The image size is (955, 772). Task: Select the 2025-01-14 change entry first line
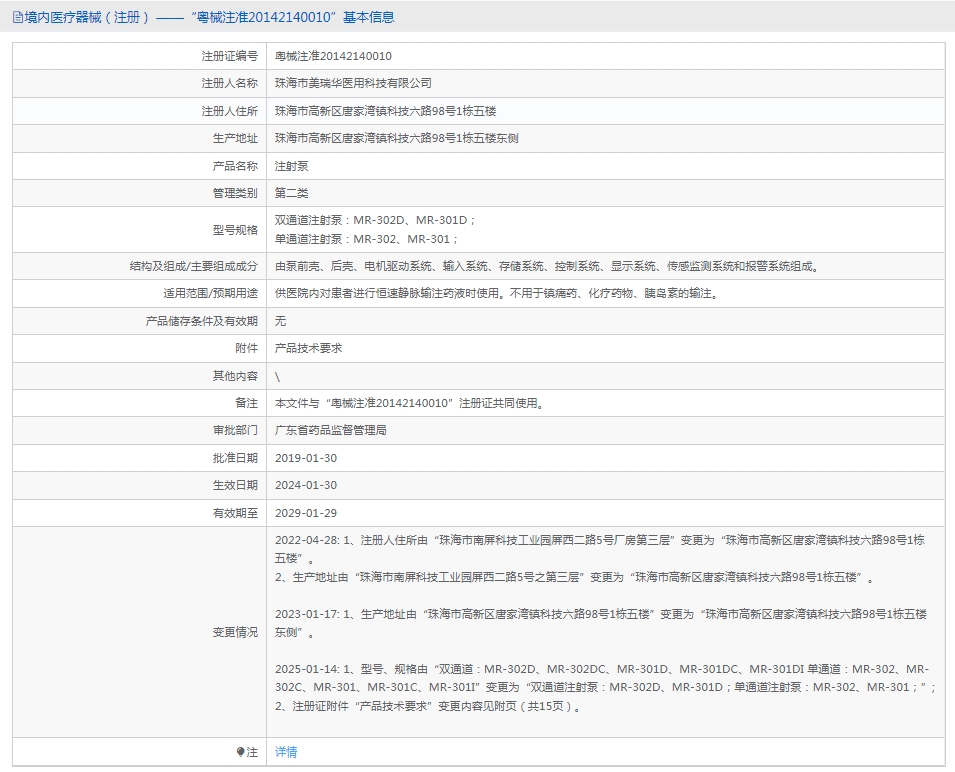coord(602,669)
